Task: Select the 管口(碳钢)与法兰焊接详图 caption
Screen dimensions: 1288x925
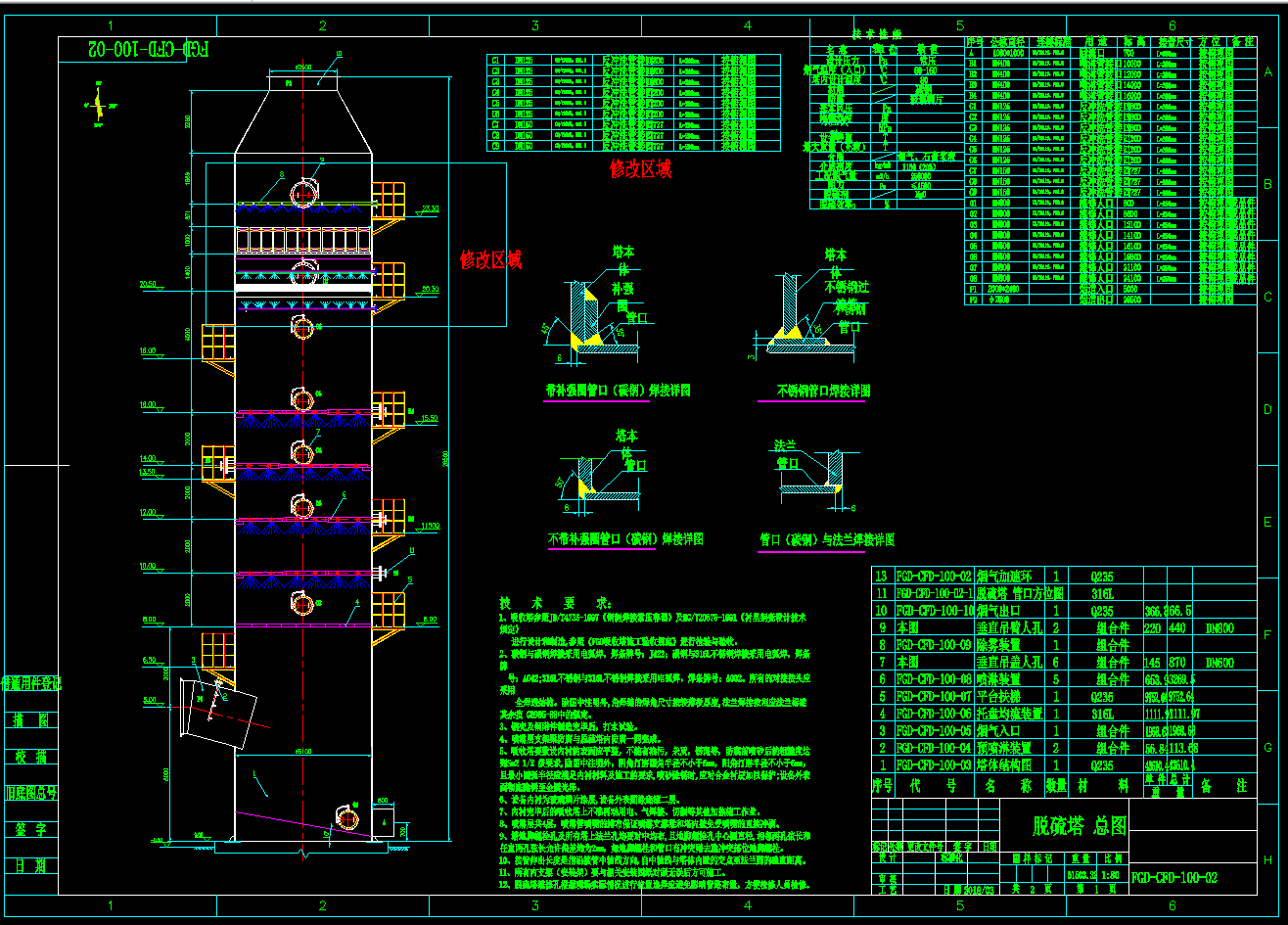Action: coord(826,539)
